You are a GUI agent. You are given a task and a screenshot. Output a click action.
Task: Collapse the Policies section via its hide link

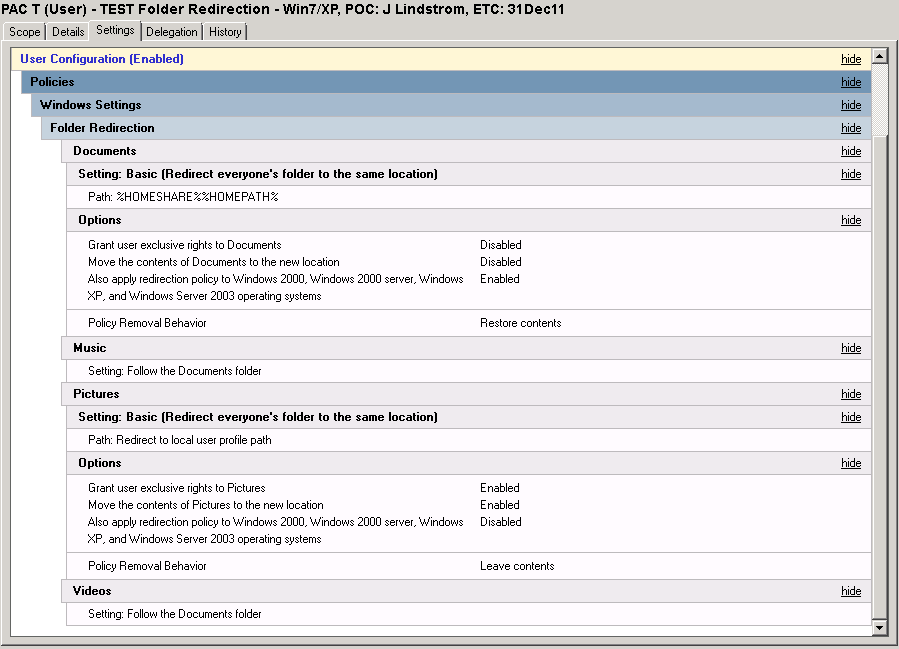[x=850, y=82]
